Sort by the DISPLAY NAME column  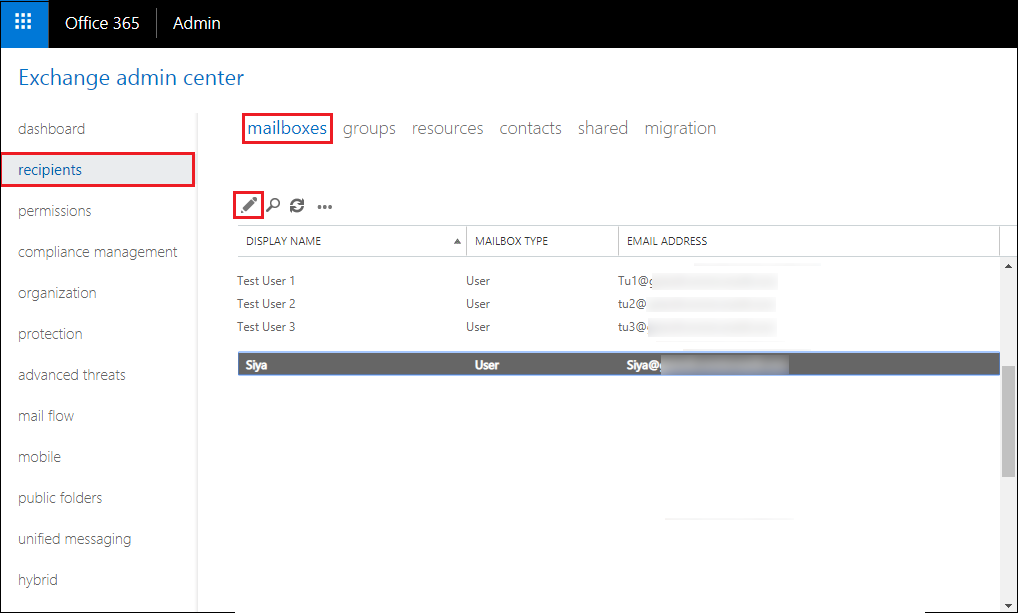[352, 241]
